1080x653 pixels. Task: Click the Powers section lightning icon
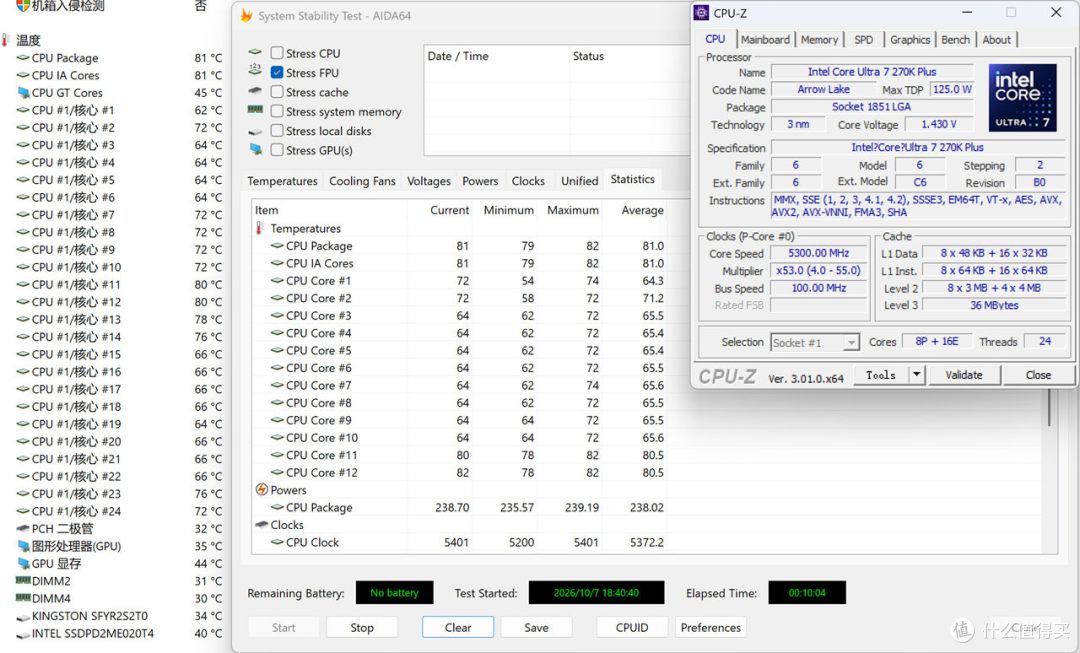(x=262, y=490)
